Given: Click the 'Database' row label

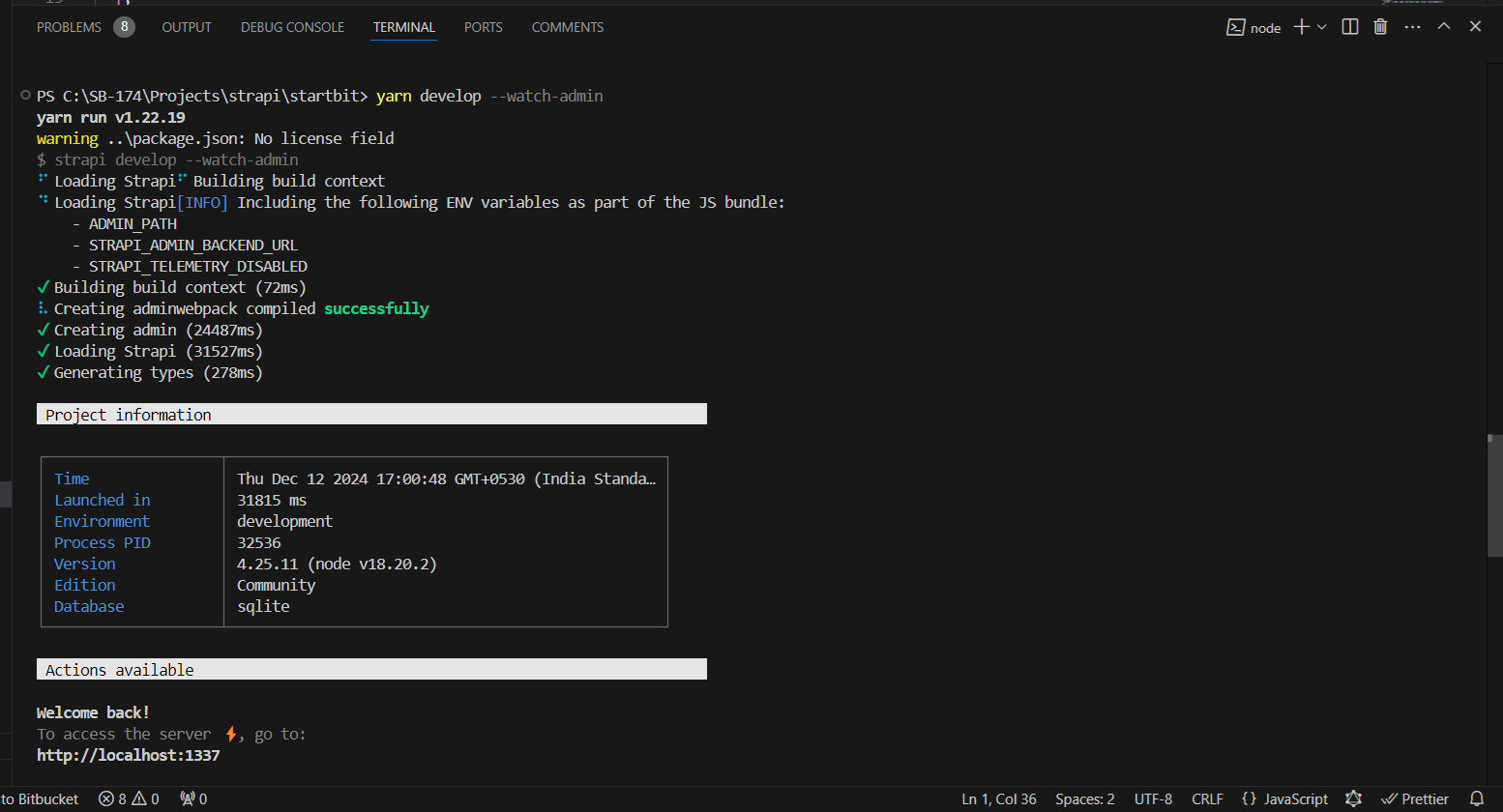Looking at the screenshot, I should 89,606.
